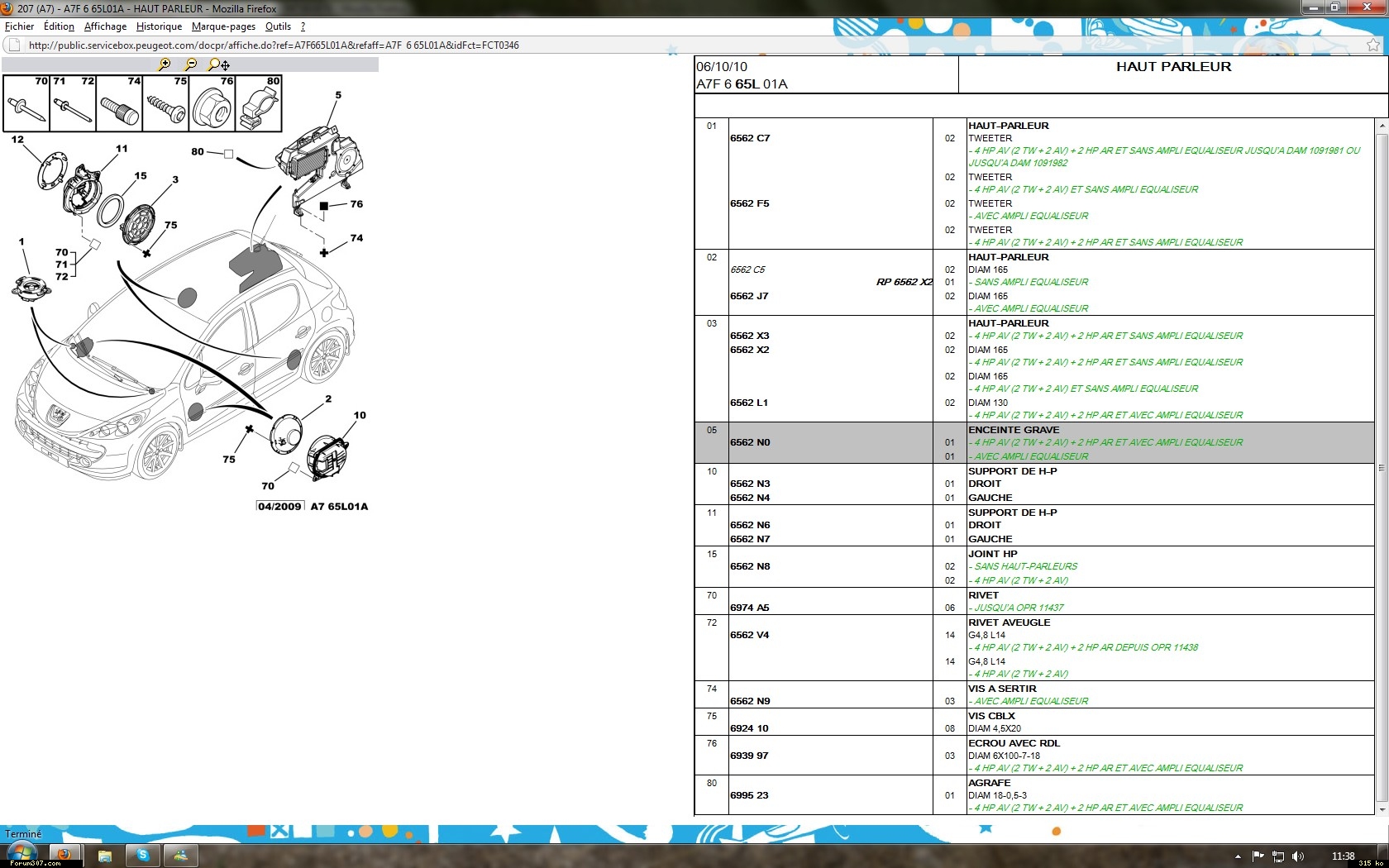
Task: Select part number 6562 X3
Action: tap(750, 336)
